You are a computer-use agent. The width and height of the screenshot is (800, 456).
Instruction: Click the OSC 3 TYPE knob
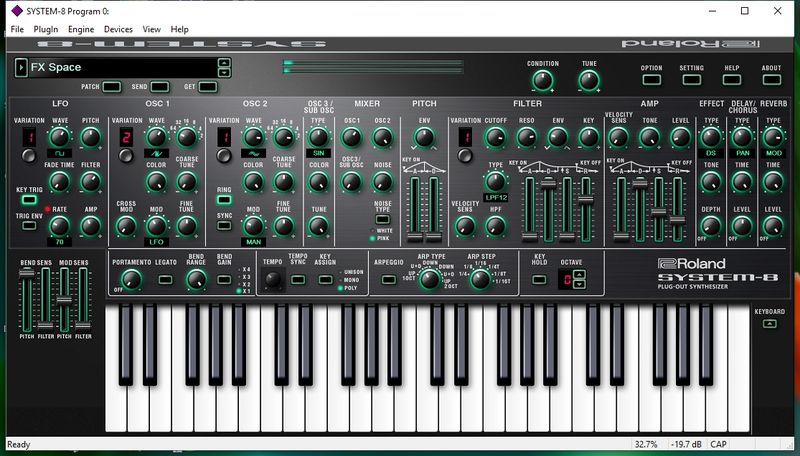tap(318, 137)
